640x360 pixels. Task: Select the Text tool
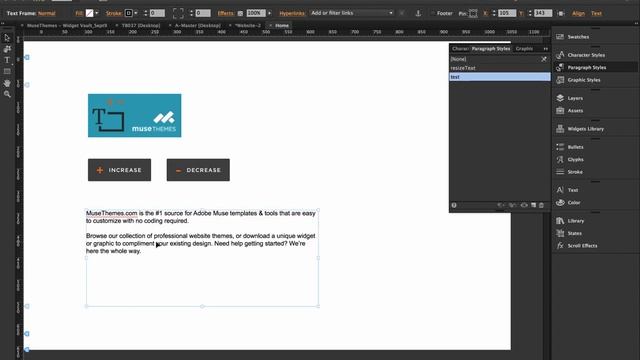click(7, 60)
